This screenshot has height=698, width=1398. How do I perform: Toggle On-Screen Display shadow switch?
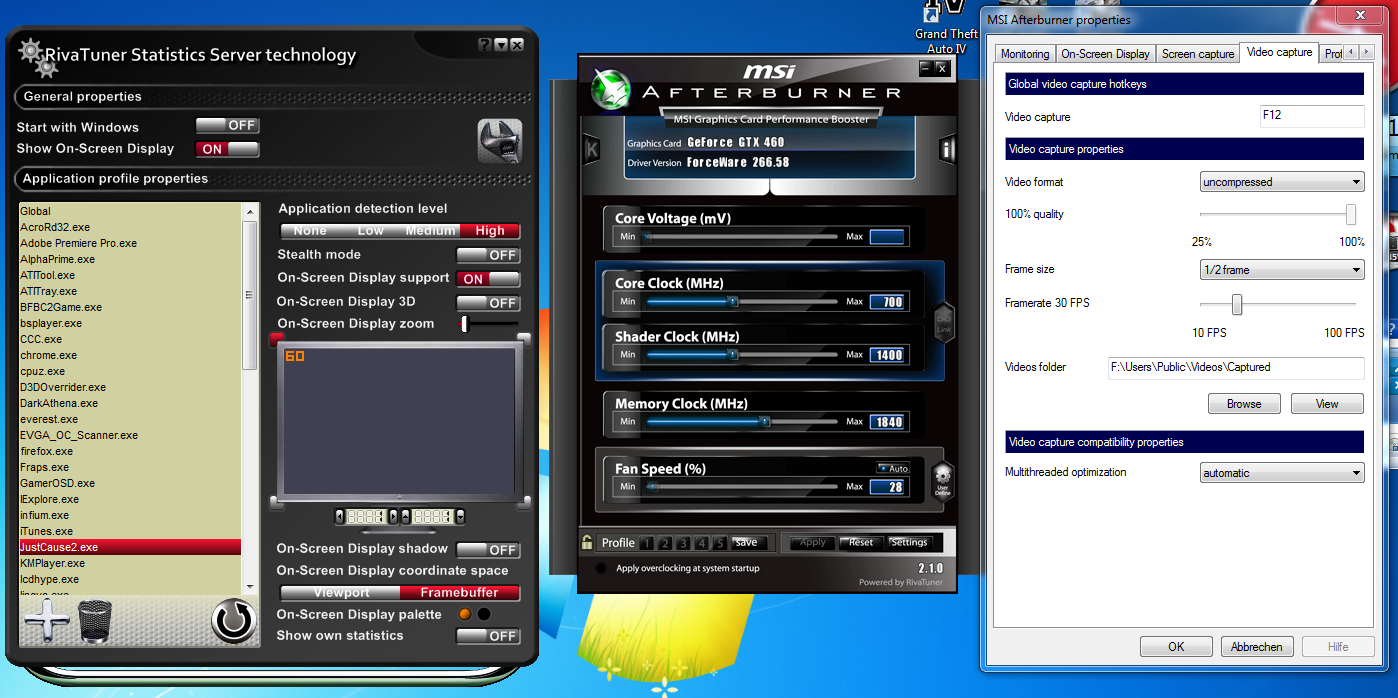[x=488, y=549]
